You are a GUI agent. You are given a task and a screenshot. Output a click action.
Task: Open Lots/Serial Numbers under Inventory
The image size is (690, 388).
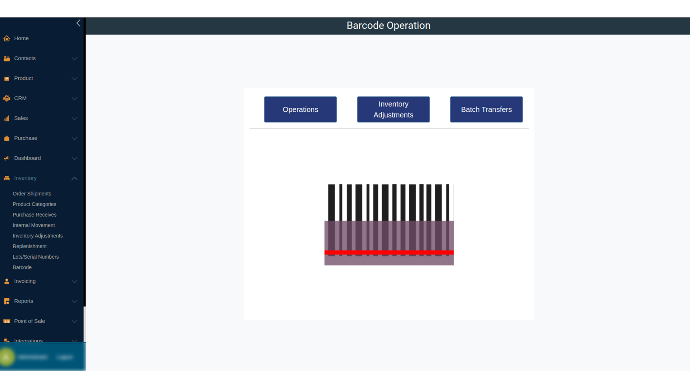(x=36, y=257)
